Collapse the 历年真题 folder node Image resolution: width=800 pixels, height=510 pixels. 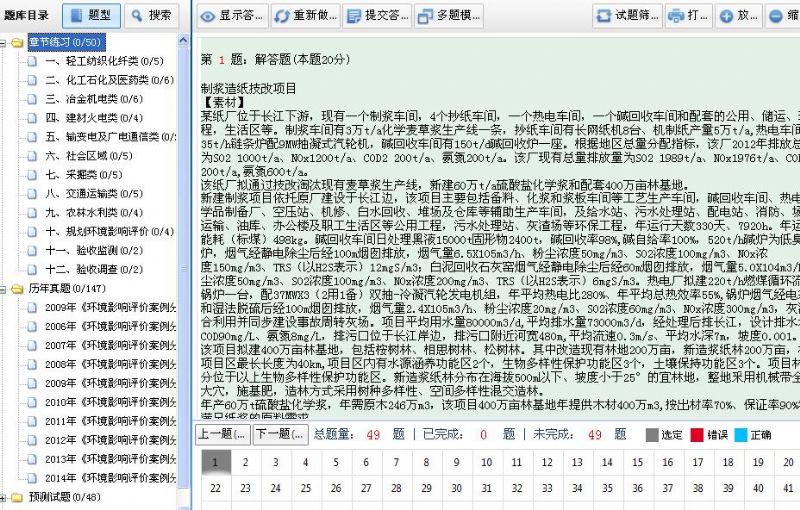tap(6, 288)
